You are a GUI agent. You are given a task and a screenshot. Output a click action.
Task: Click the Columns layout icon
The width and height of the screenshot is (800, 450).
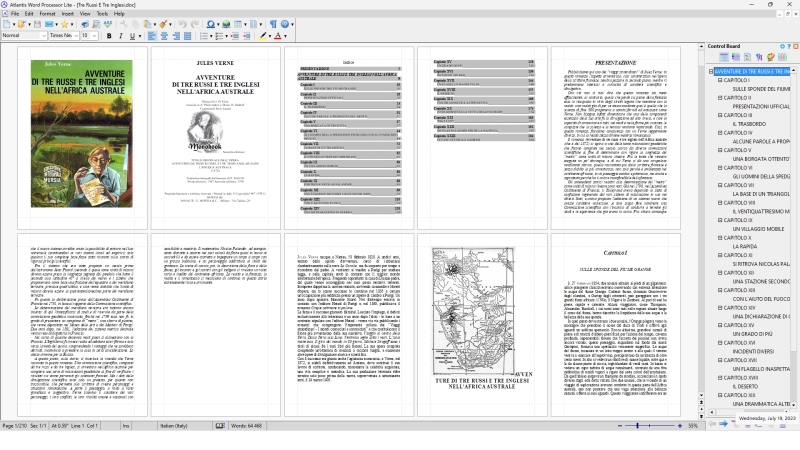(x=254, y=24)
